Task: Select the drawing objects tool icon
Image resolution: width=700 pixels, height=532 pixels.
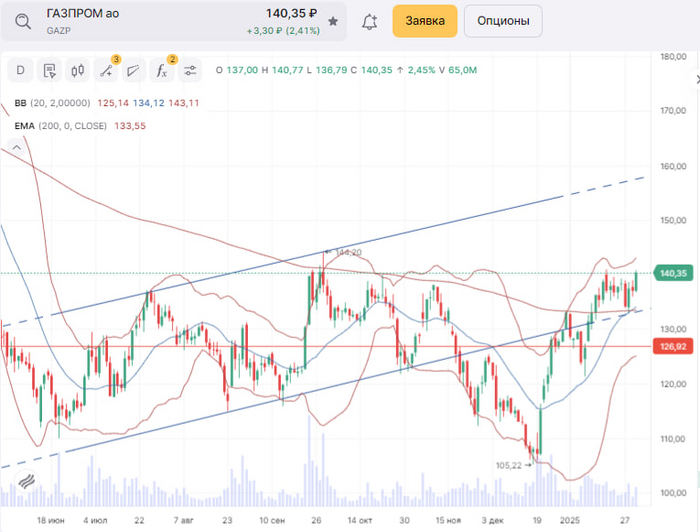Action: point(133,70)
